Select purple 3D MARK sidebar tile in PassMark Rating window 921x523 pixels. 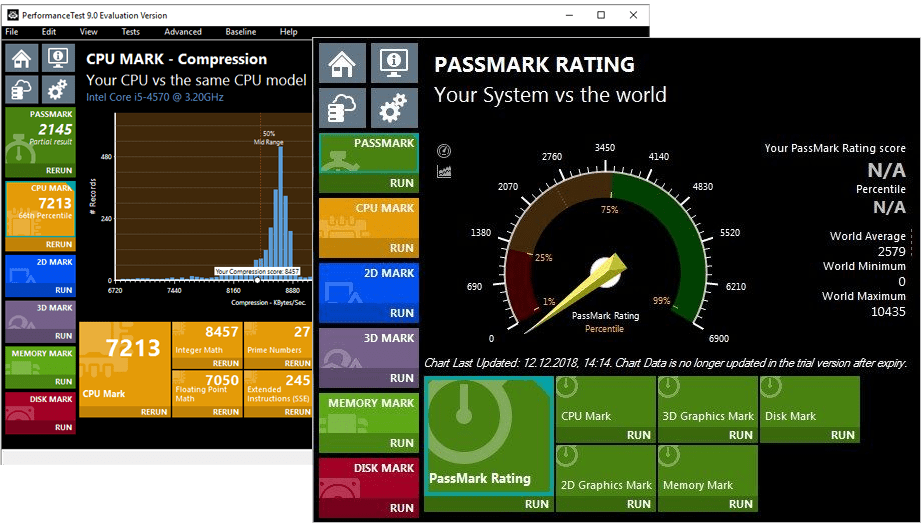[369, 358]
